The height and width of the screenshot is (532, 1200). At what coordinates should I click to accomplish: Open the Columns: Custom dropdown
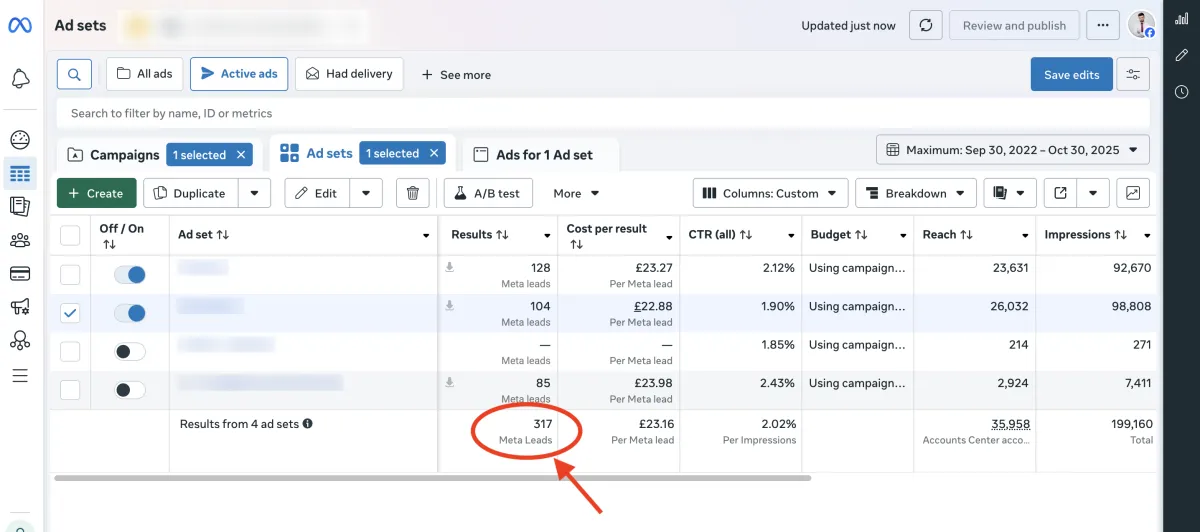pyautogui.click(x=770, y=193)
